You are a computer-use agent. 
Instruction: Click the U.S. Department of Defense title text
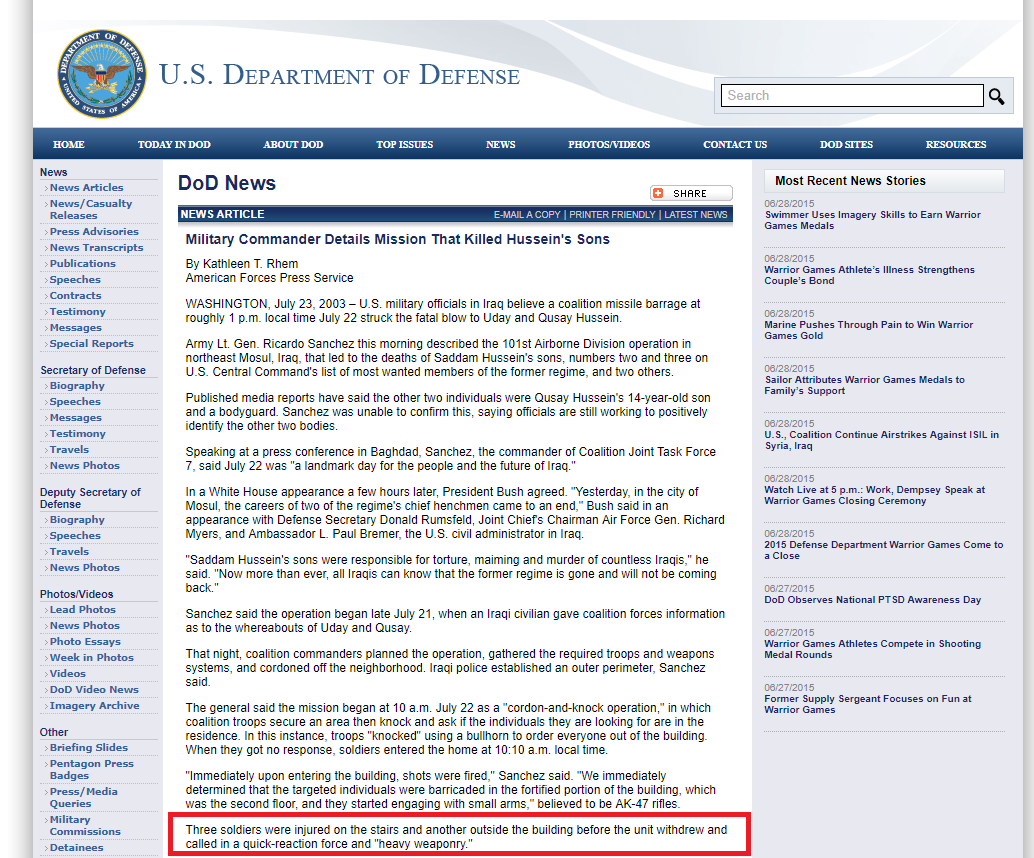pyautogui.click(x=340, y=75)
